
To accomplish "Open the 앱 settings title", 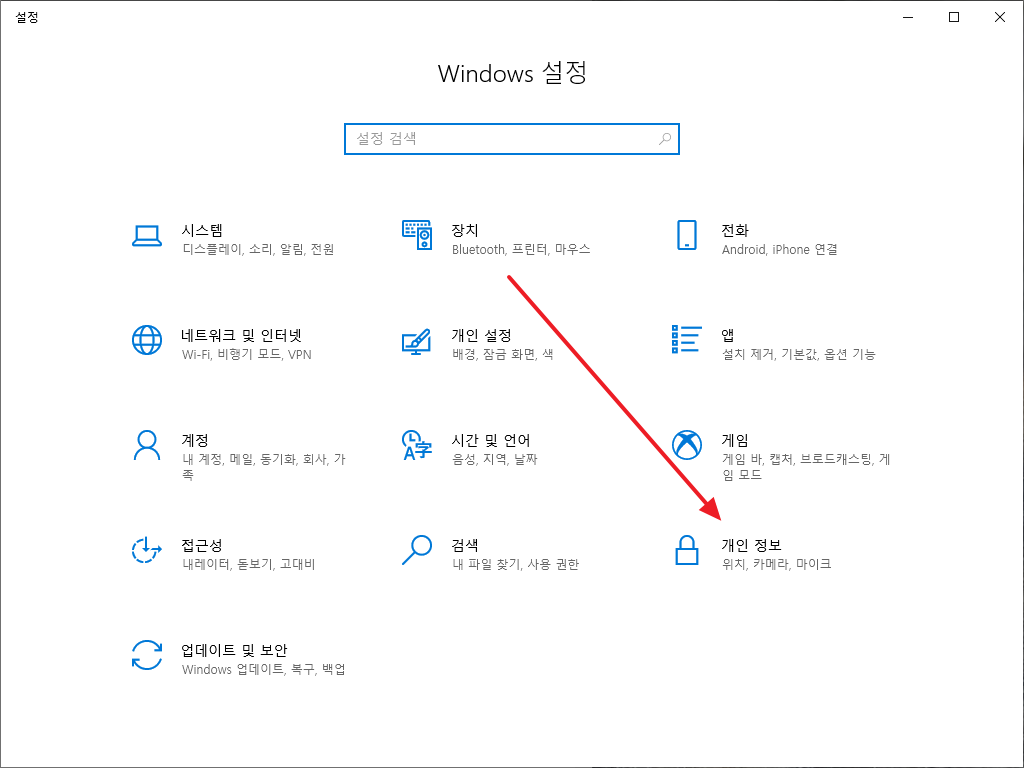I will 728,335.
